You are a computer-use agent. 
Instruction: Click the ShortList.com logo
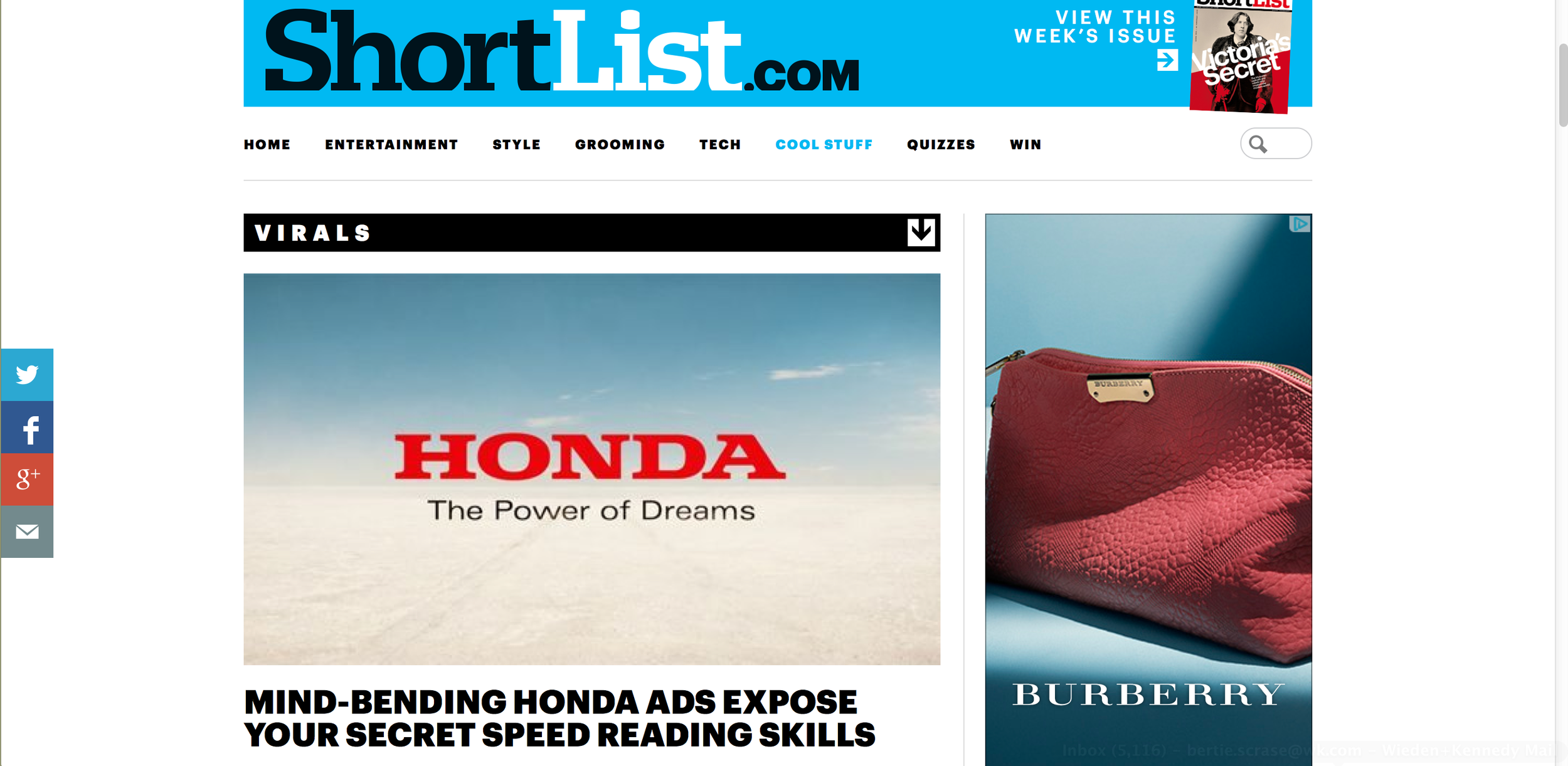(x=562, y=51)
